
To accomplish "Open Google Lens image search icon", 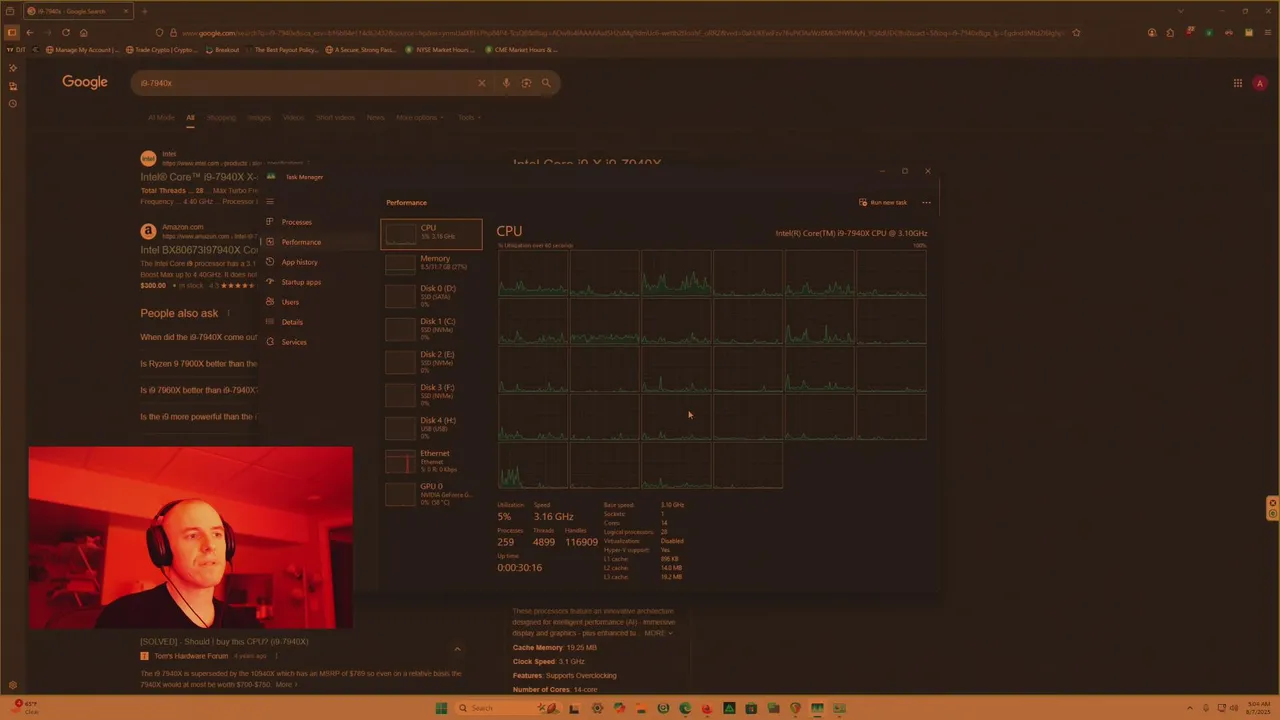I will click(526, 83).
